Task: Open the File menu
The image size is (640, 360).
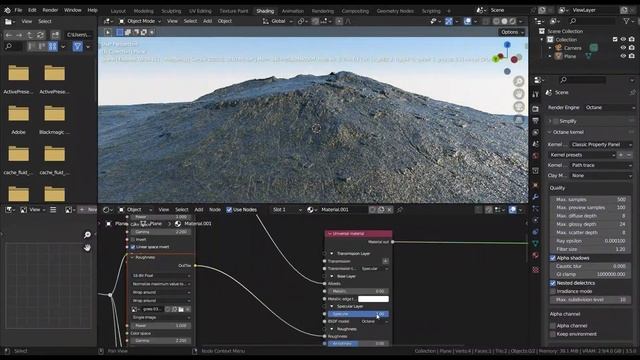Action: pos(18,10)
